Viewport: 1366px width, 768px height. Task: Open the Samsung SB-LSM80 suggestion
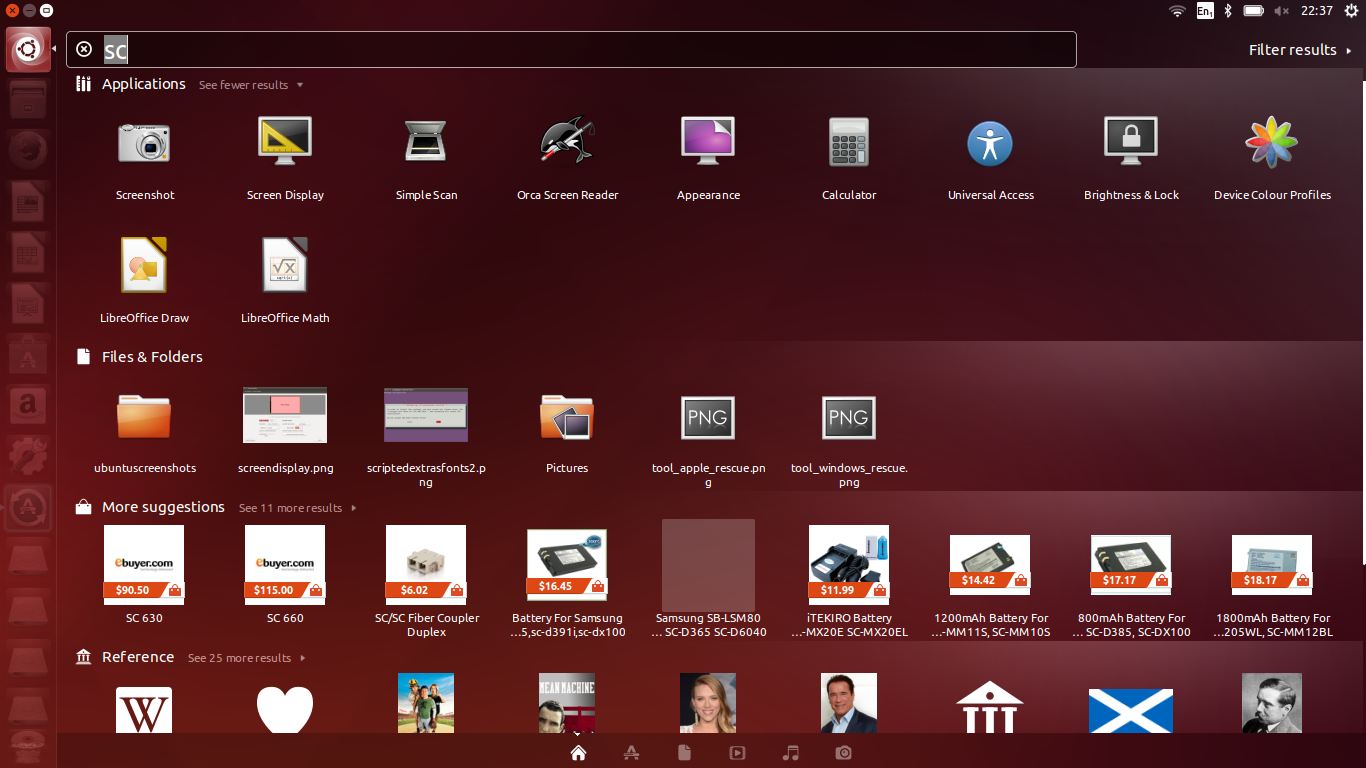[x=708, y=580]
